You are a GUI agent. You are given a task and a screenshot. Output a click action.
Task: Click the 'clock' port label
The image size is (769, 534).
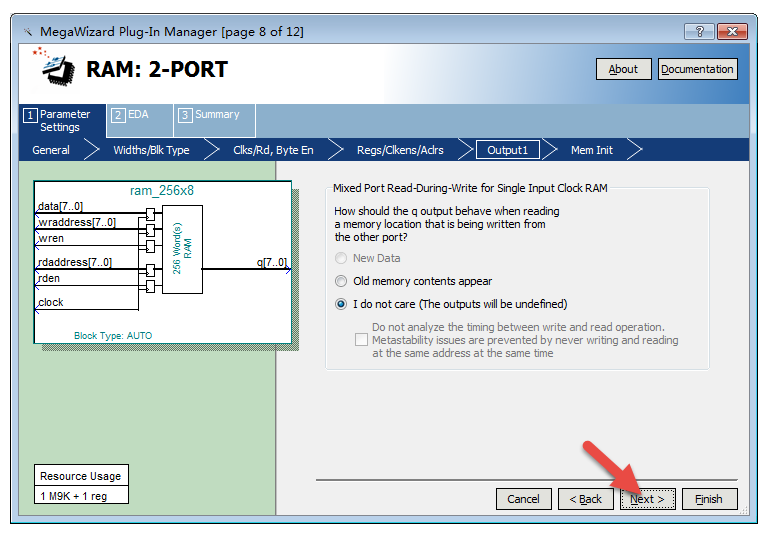point(51,303)
